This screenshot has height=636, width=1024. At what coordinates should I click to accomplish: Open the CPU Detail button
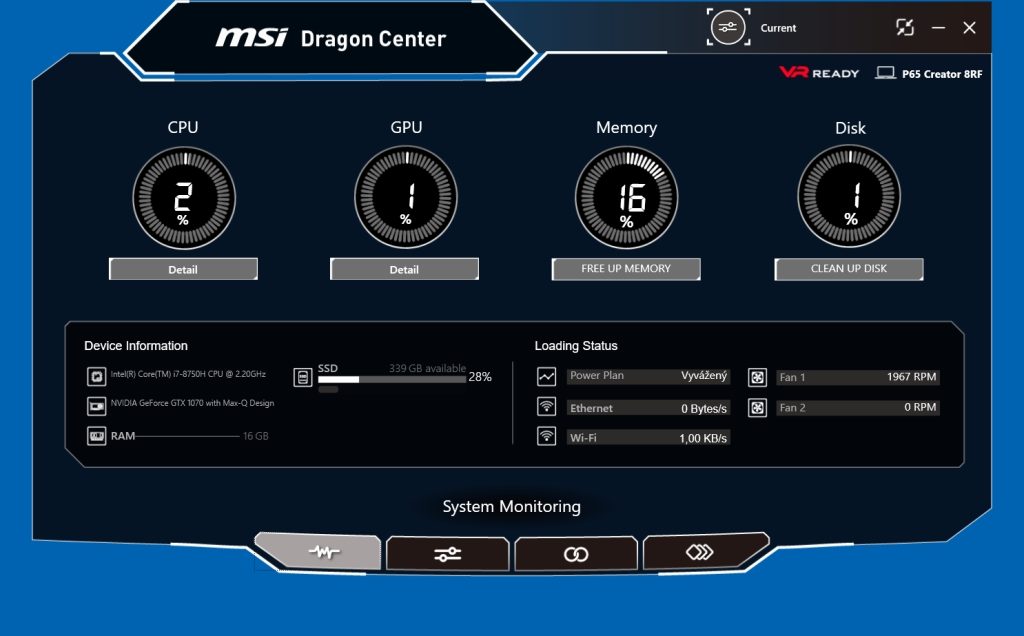pos(183,269)
